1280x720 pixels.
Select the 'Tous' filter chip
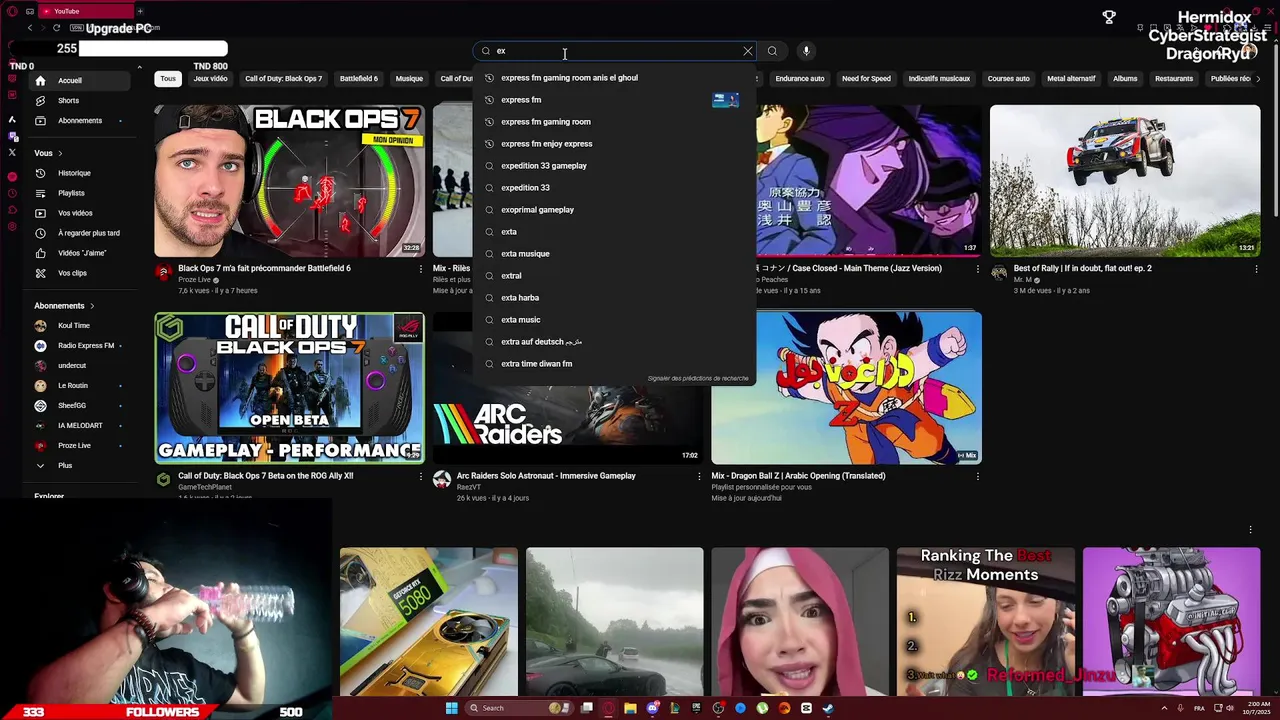tap(168, 78)
